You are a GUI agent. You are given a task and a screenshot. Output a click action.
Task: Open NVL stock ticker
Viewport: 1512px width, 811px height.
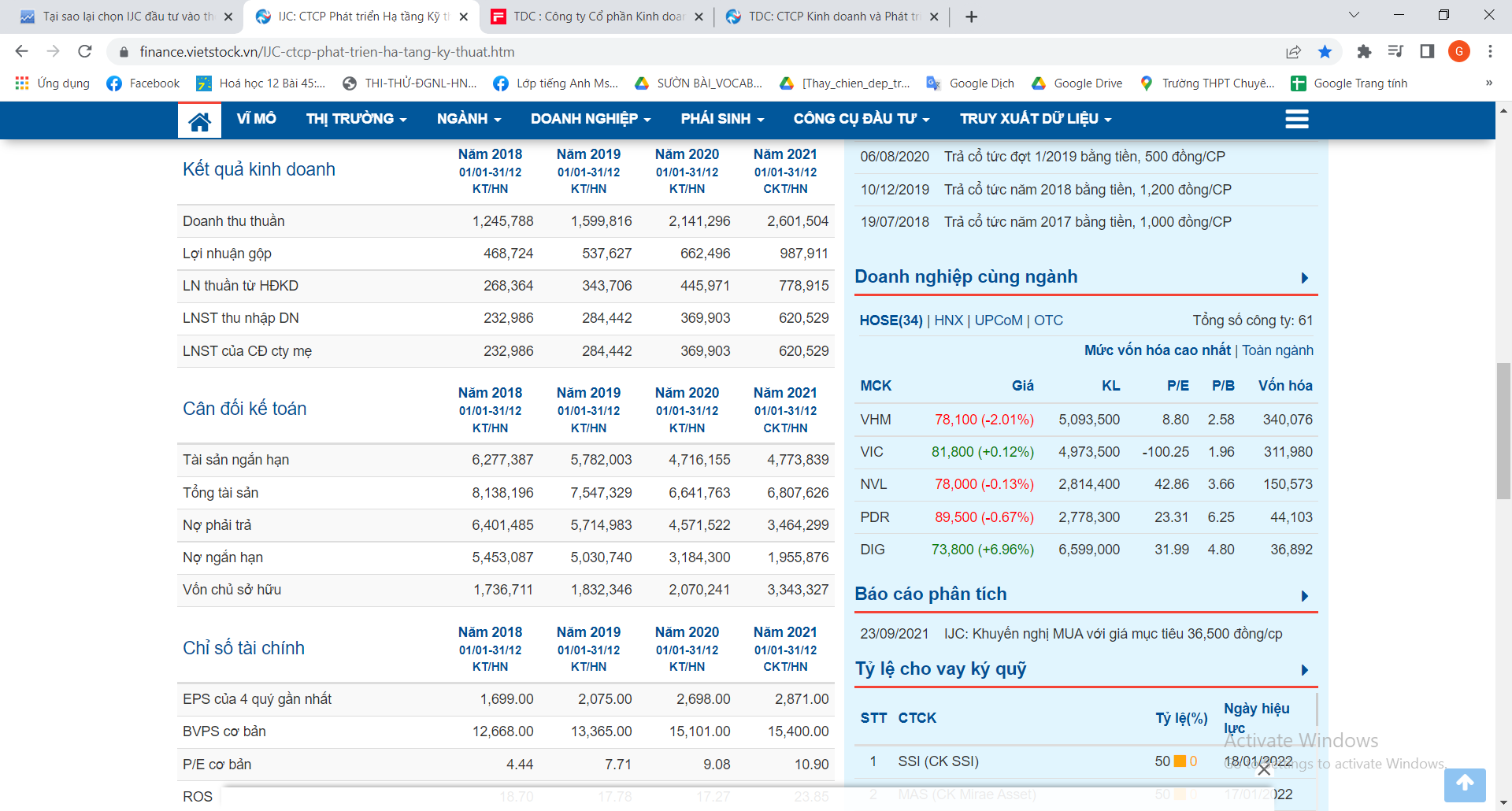coord(873,484)
